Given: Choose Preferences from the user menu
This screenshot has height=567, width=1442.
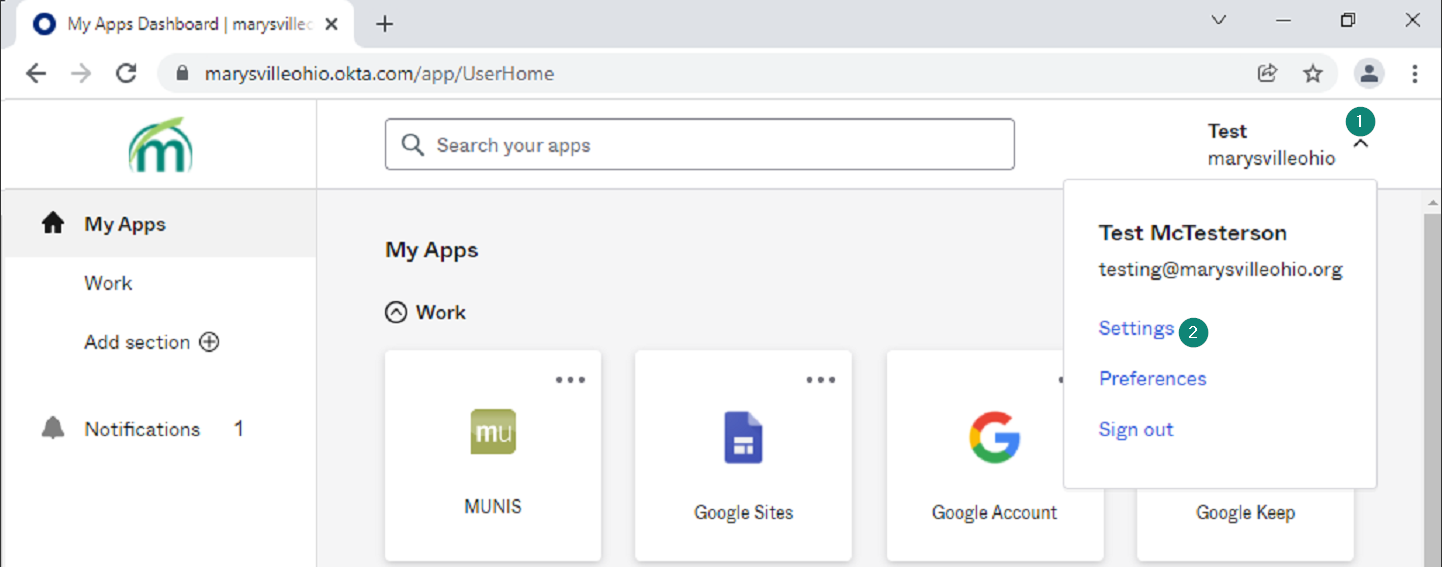Looking at the screenshot, I should click(x=1152, y=378).
